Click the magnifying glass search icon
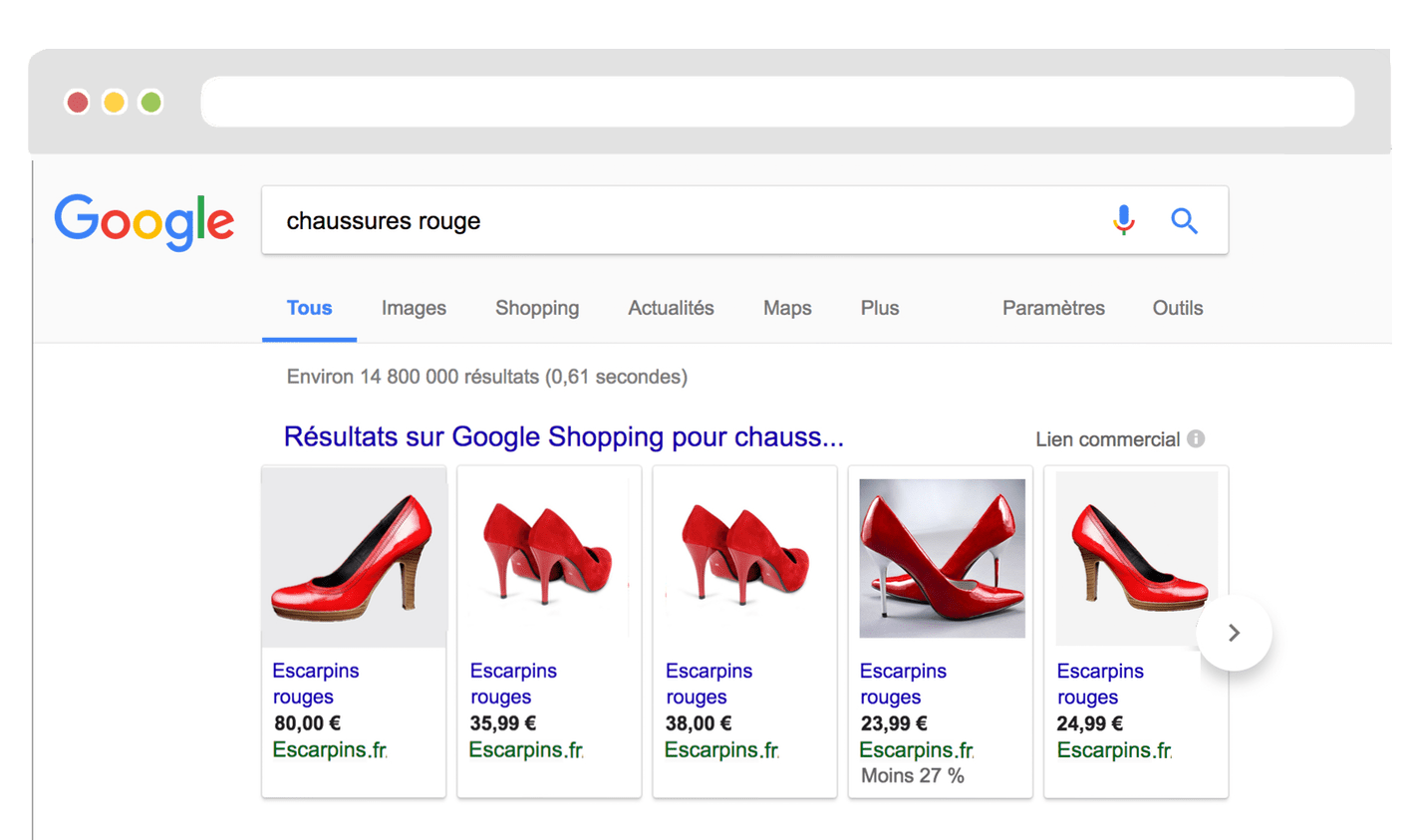 coord(1185,220)
